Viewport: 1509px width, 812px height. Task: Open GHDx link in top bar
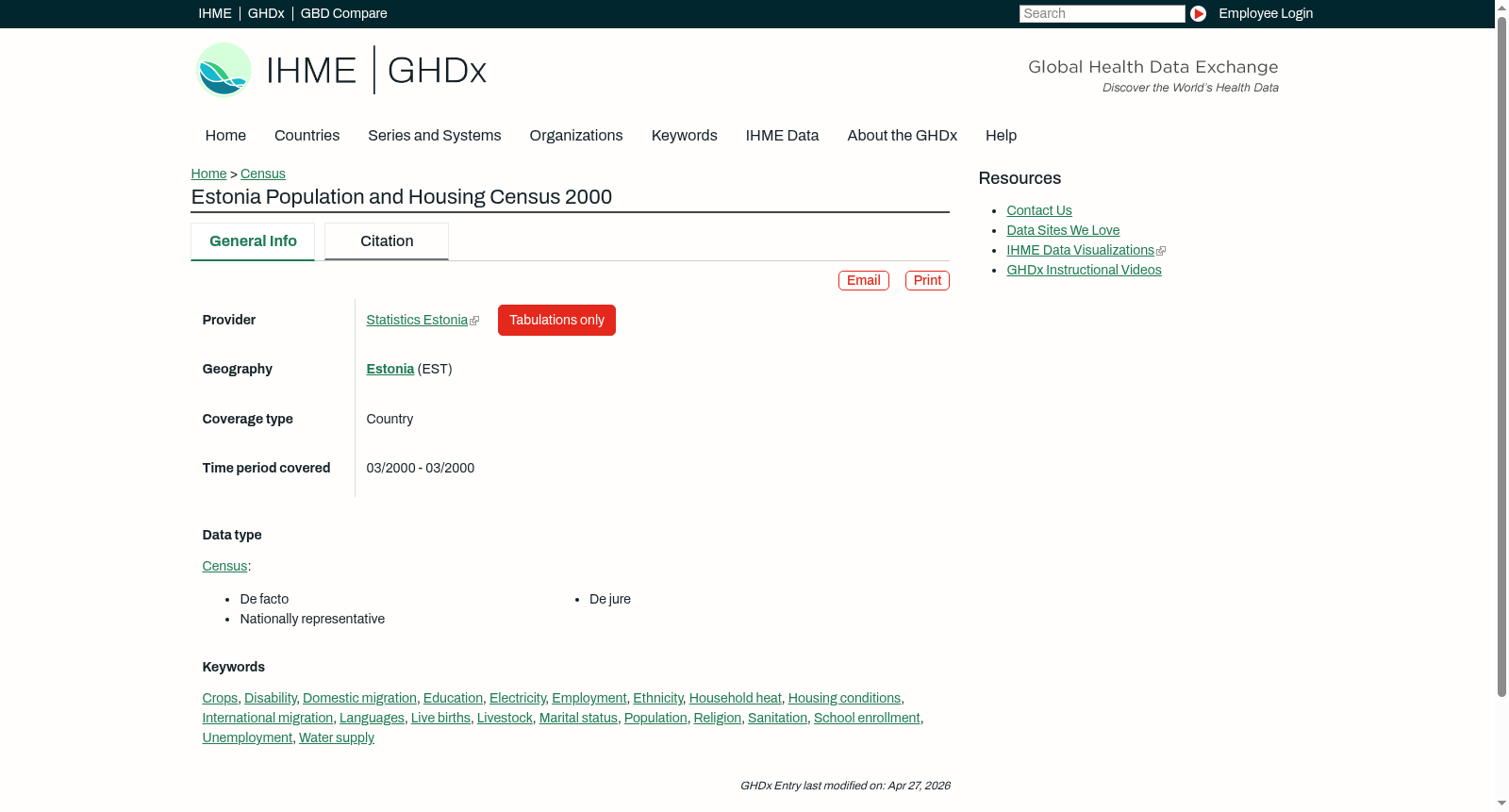(266, 13)
